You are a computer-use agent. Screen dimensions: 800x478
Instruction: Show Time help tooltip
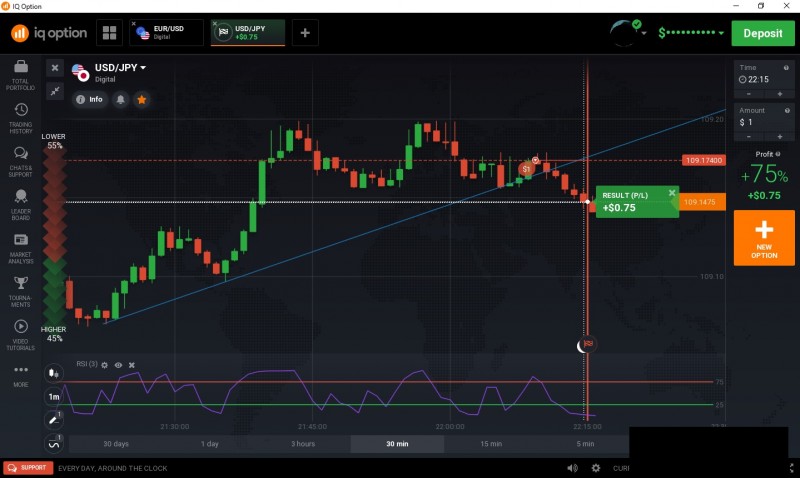coord(786,67)
